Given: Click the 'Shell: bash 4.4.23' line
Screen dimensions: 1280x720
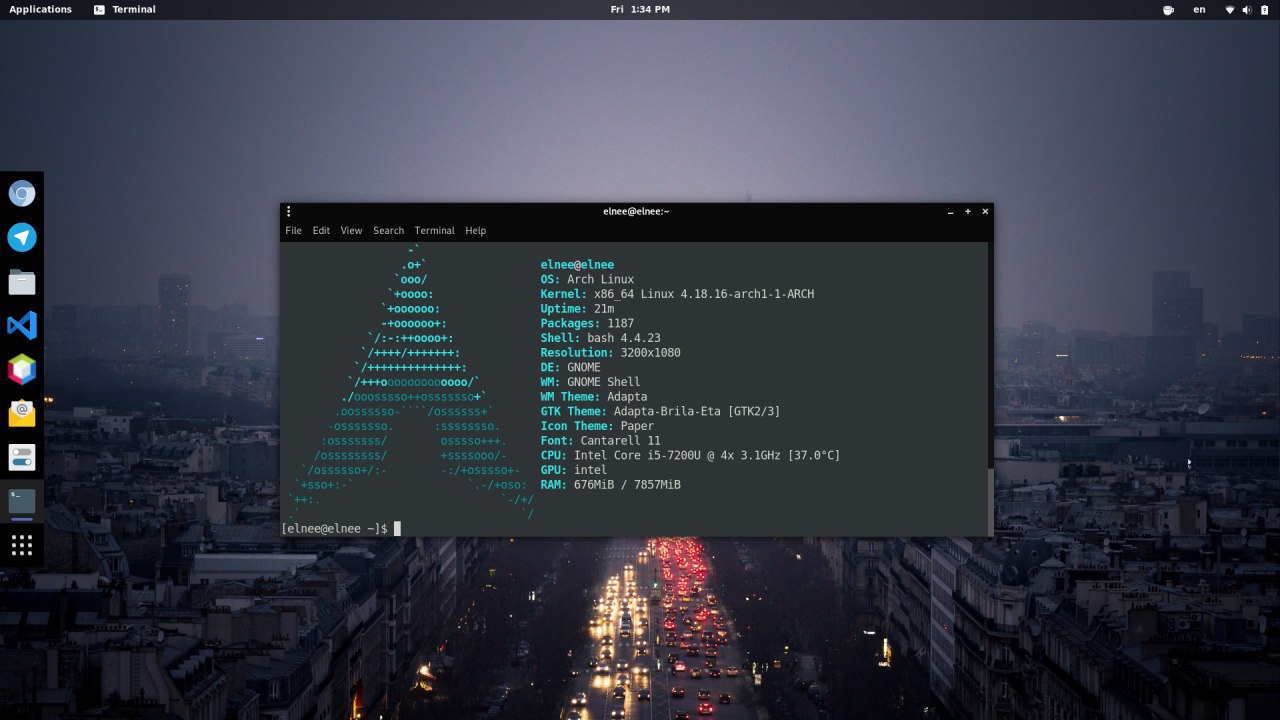Looking at the screenshot, I should 600,338.
